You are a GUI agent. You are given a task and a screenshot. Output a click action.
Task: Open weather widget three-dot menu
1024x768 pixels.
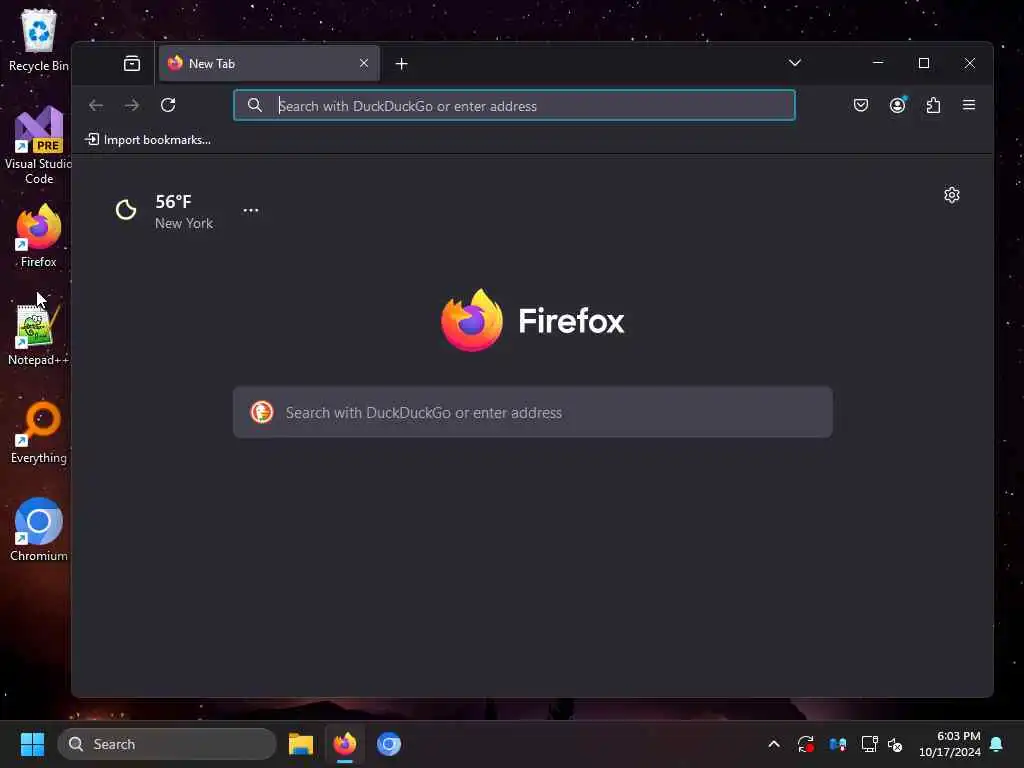251,210
